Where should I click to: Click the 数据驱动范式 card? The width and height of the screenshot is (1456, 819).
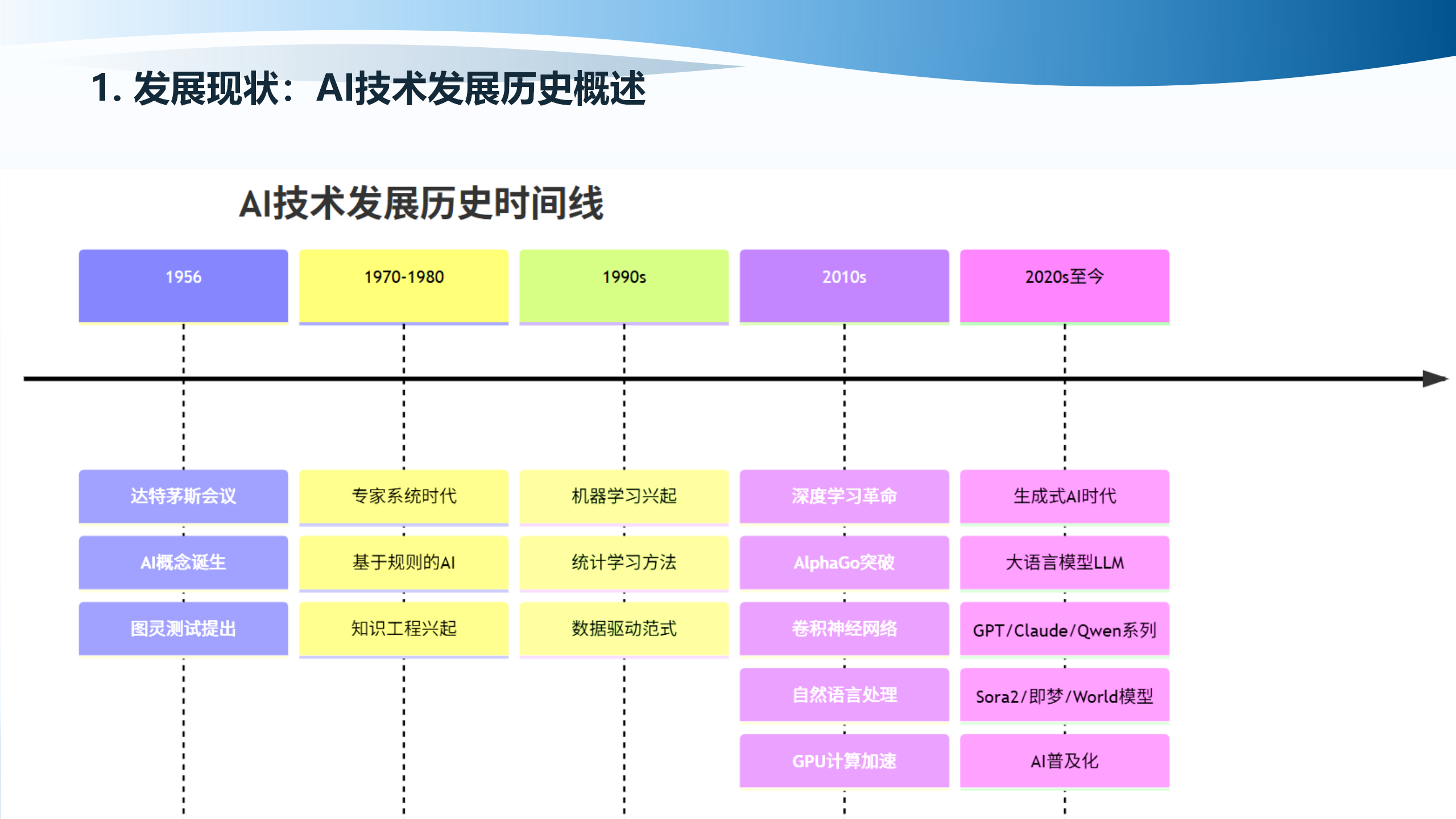coord(624,629)
